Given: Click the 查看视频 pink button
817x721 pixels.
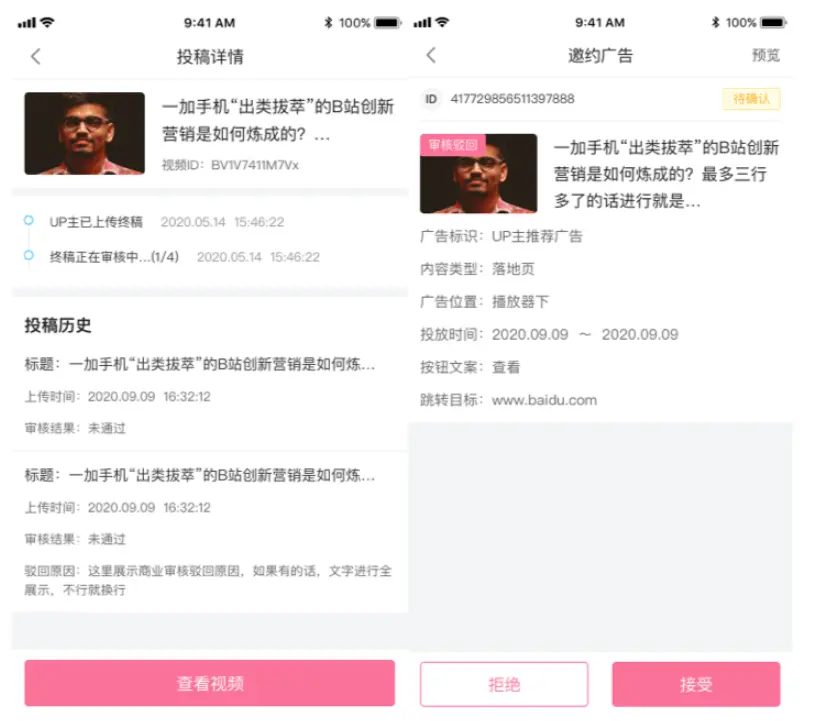Looking at the screenshot, I should (x=209, y=683).
